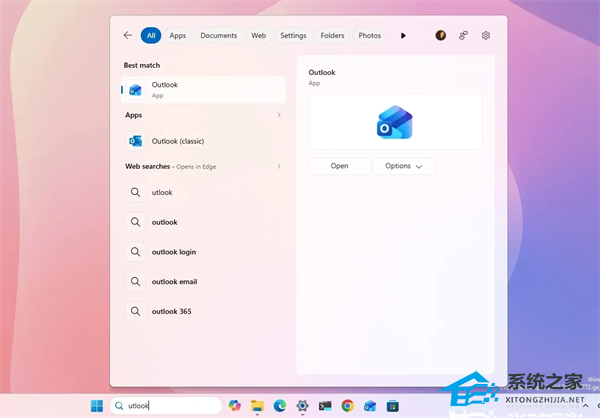Click the Open button for Outlook
Viewport: 600px width, 418px height.
tap(339, 166)
